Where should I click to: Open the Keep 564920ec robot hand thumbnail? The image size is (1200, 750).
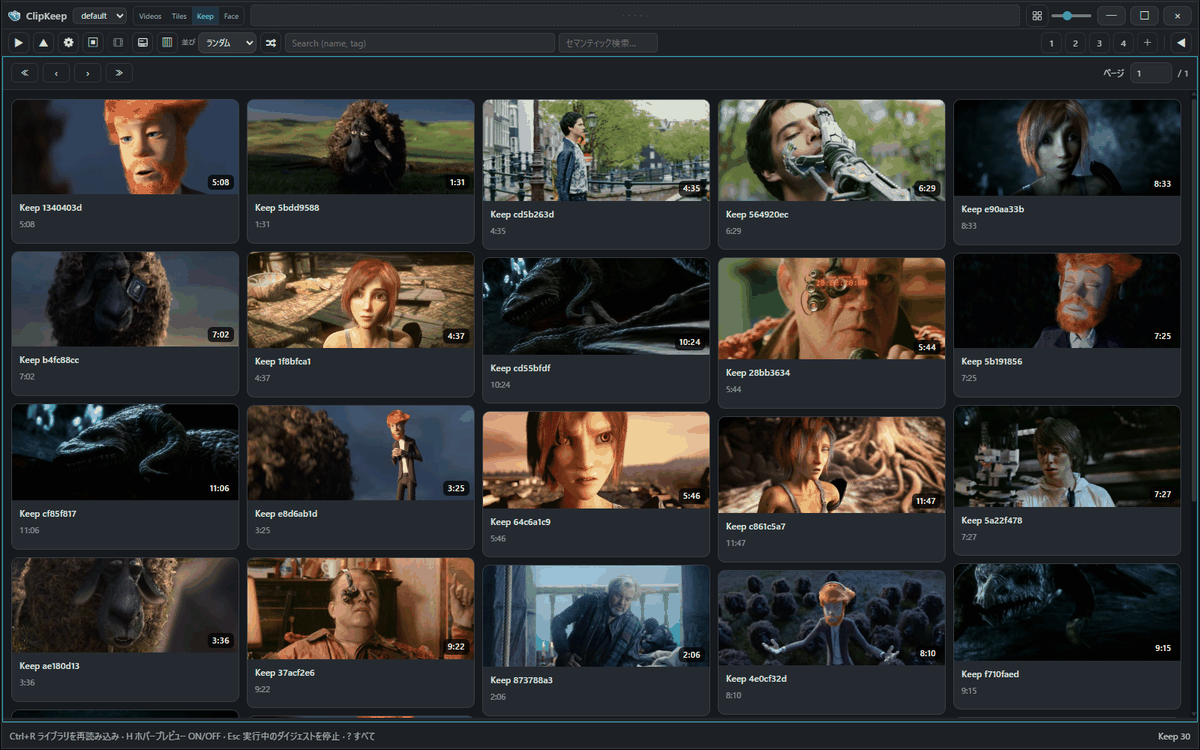832,150
